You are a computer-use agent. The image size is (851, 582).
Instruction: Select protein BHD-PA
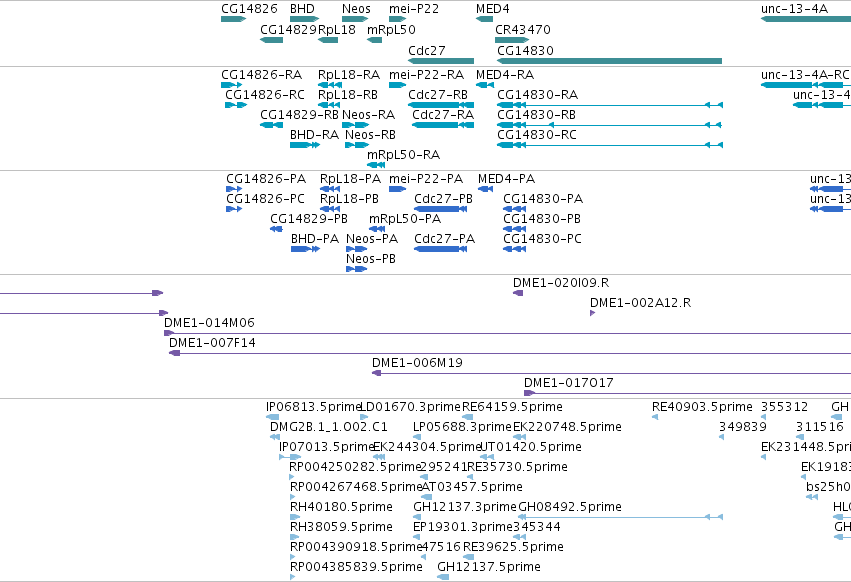point(305,250)
